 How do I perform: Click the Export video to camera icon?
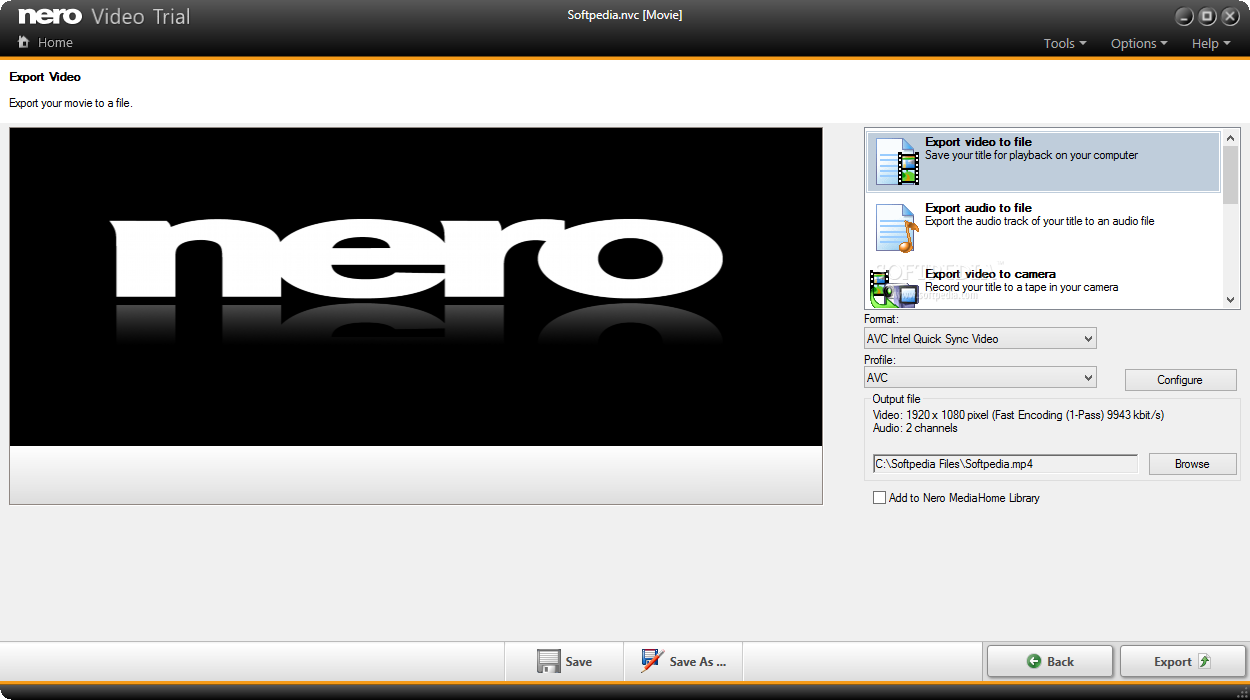coord(894,288)
